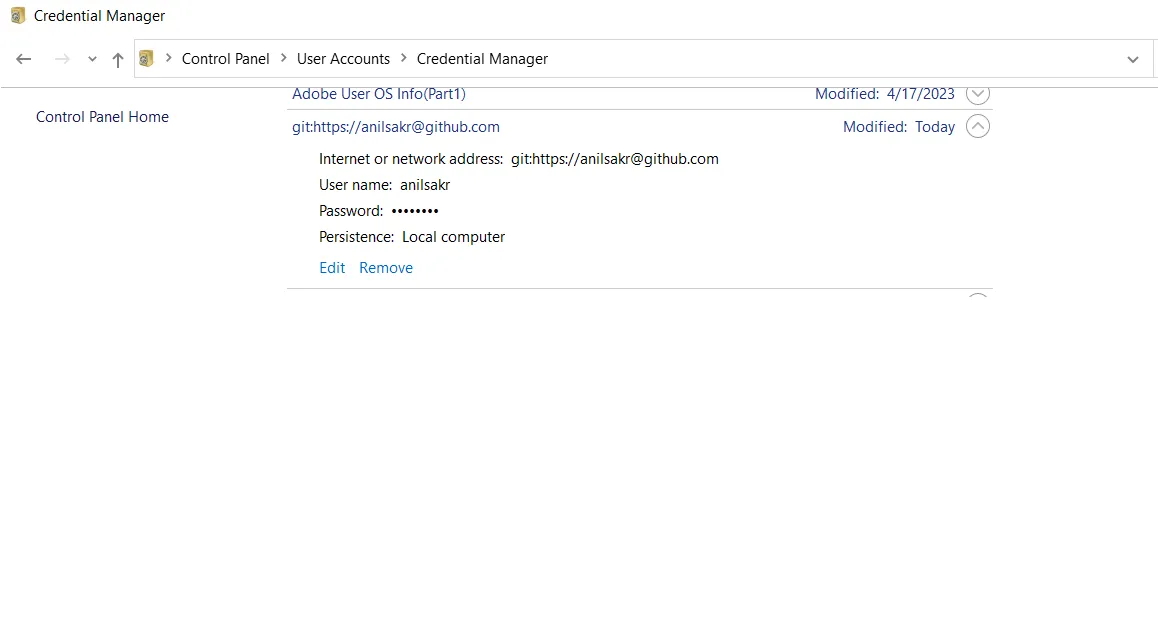Click the Internet or network address value

[x=614, y=159]
